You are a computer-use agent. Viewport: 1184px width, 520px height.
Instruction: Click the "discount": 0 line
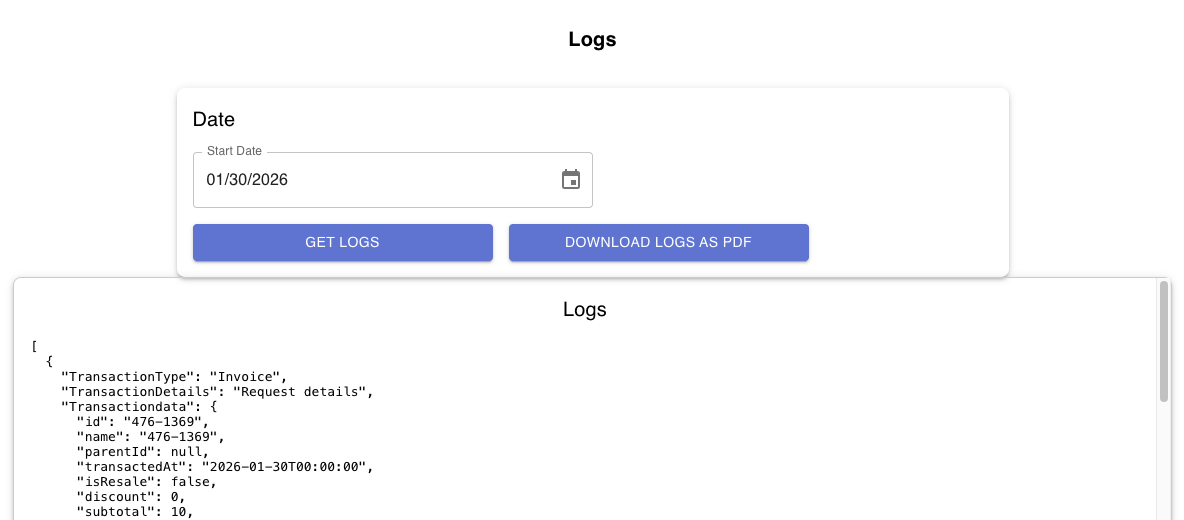(131, 497)
